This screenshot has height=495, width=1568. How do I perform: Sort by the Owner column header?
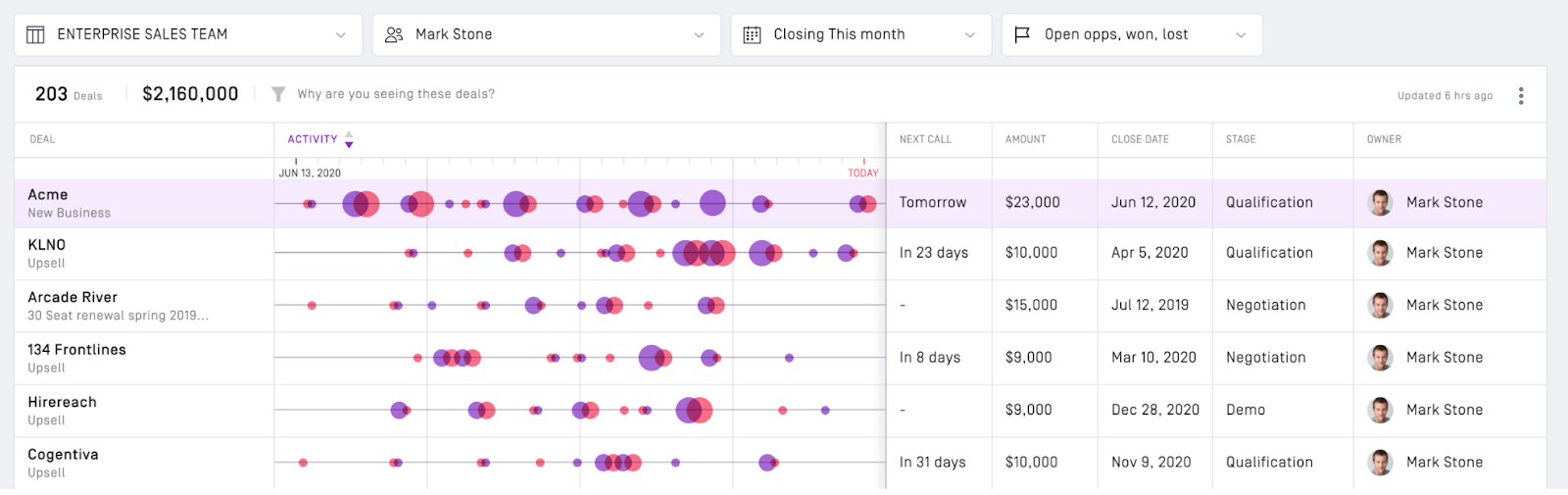pyautogui.click(x=1384, y=139)
